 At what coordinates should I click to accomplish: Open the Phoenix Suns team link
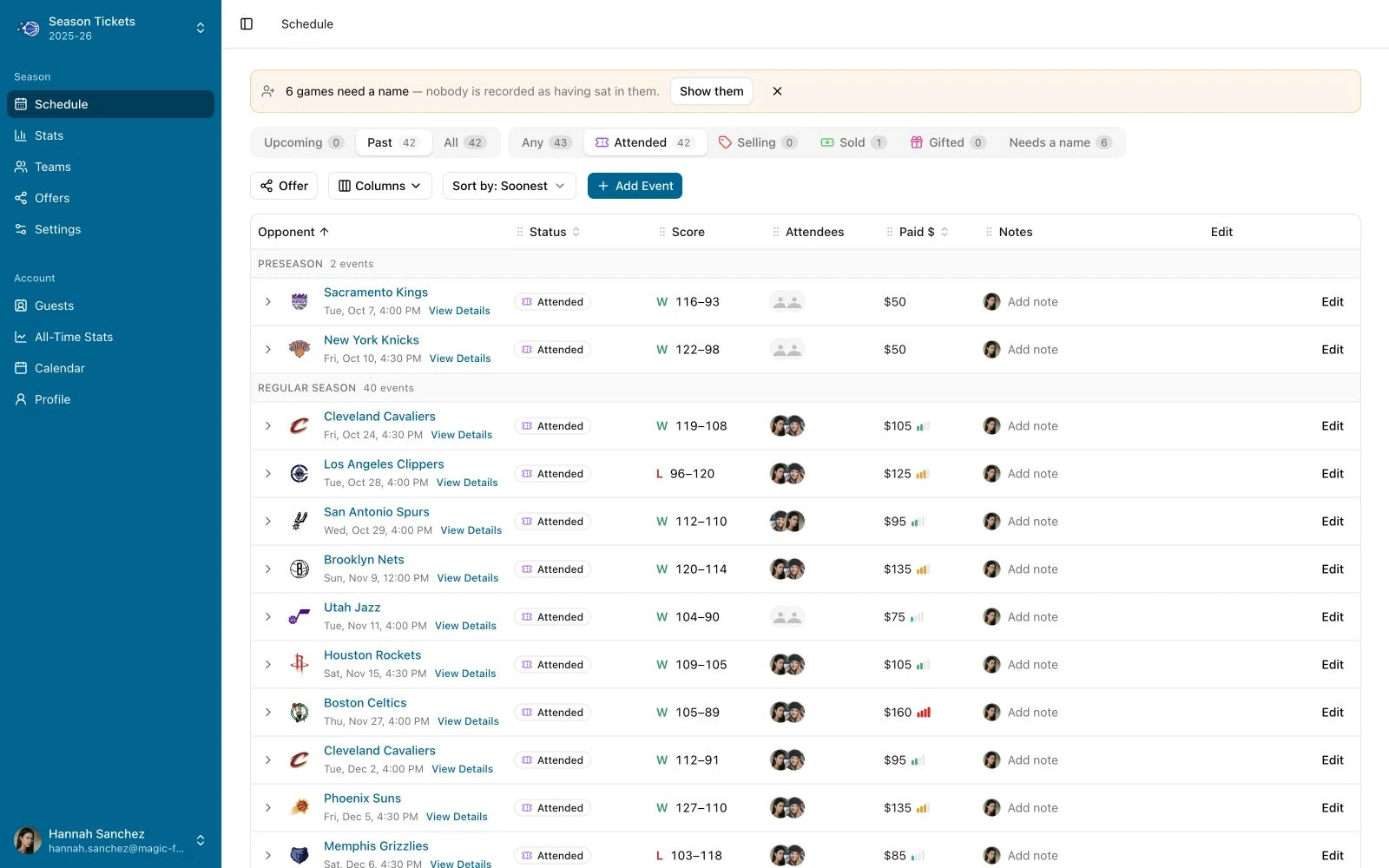pyautogui.click(x=362, y=799)
